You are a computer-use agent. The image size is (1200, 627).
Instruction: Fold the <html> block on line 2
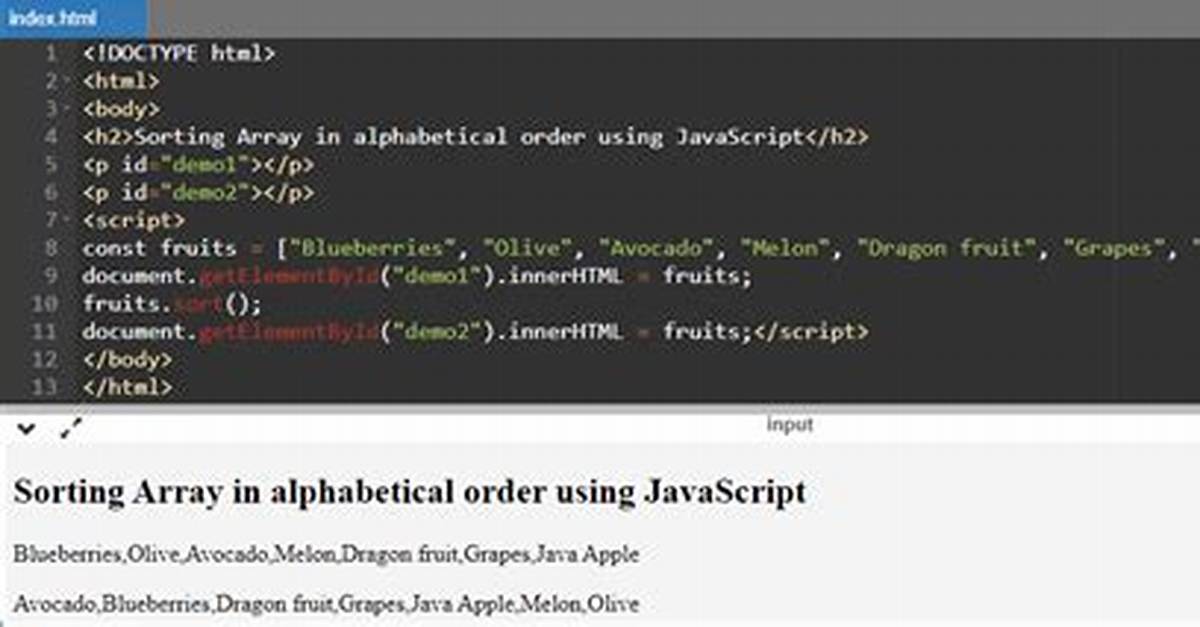tap(66, 81)
